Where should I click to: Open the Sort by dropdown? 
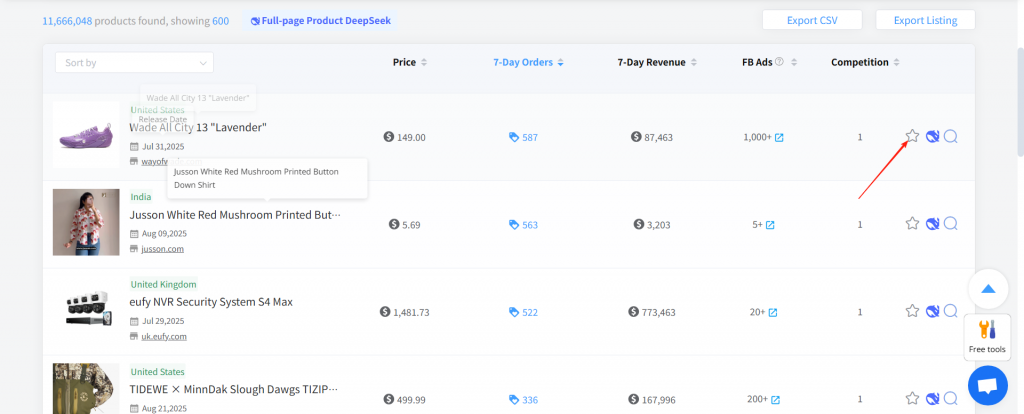pyautogui.click(x=134, y=63)
